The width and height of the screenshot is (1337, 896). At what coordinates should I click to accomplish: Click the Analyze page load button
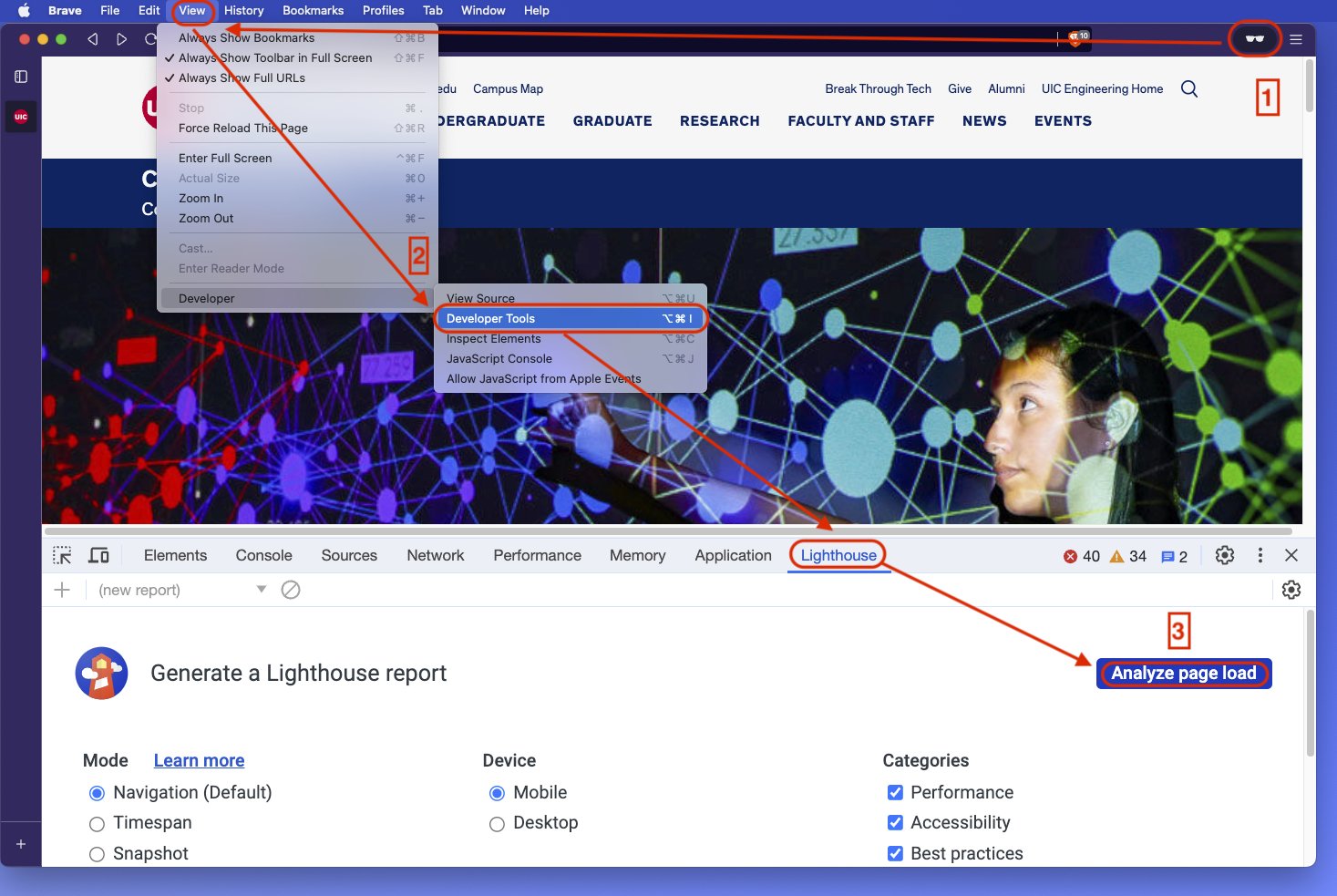click(1184, 674)
